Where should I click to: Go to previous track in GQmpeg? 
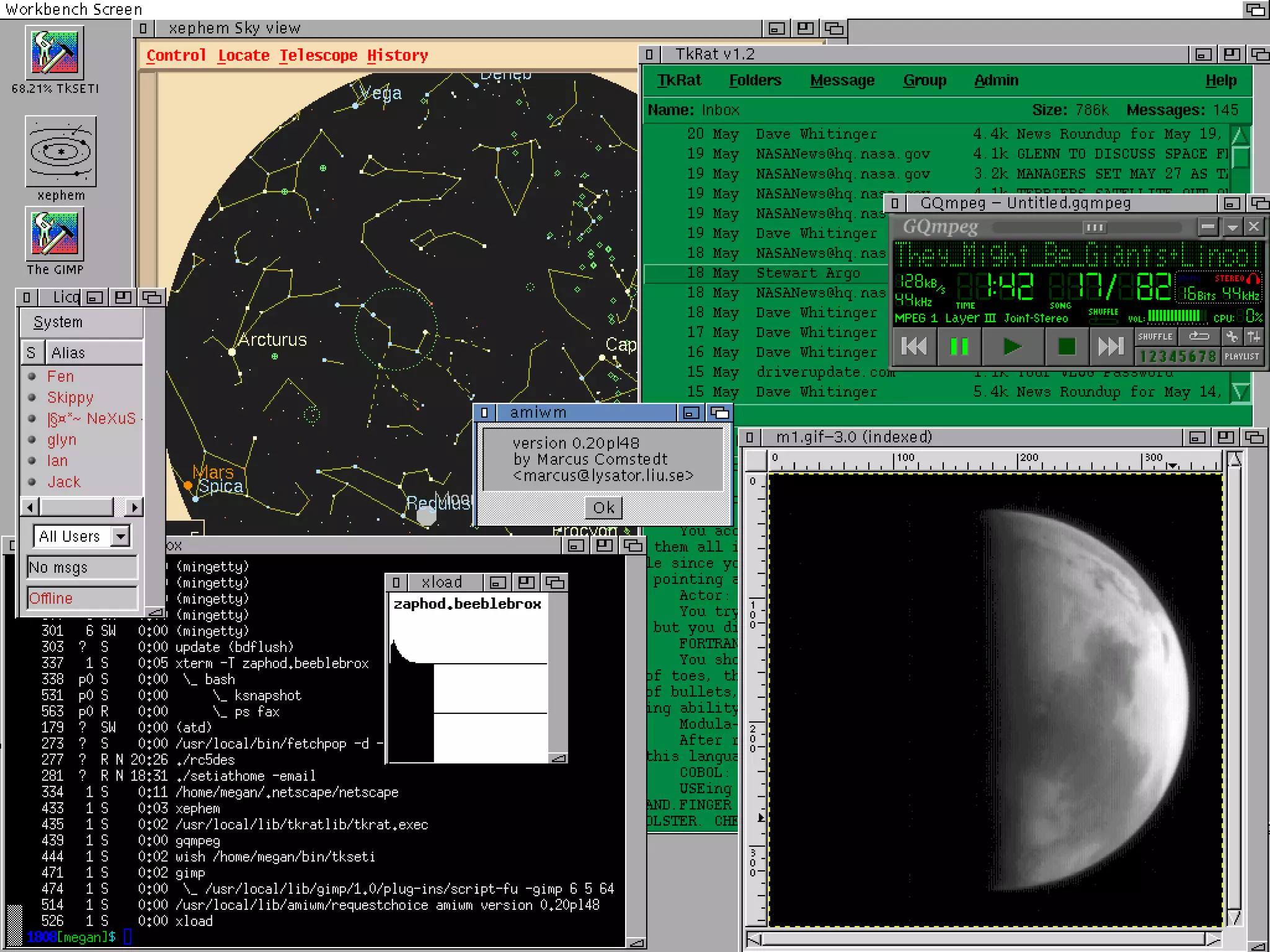913,346
